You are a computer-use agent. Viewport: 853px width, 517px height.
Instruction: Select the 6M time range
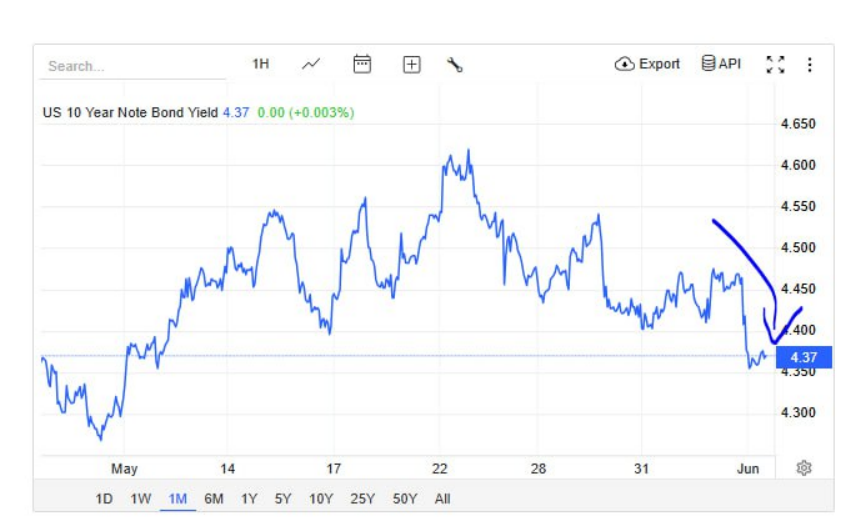click(x=214, y=498)
